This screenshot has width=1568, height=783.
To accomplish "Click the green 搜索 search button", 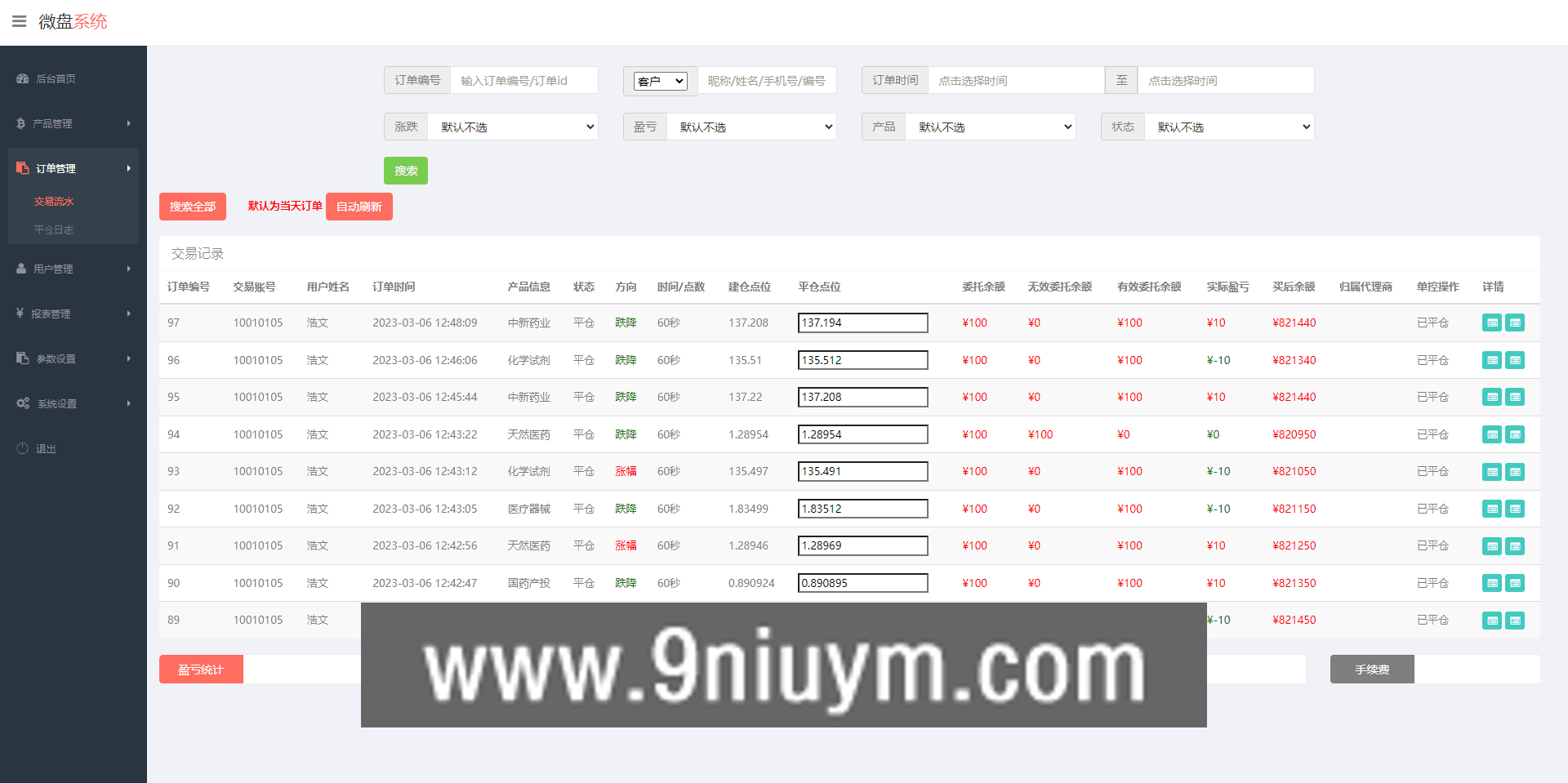I will [x=406, y=171].
